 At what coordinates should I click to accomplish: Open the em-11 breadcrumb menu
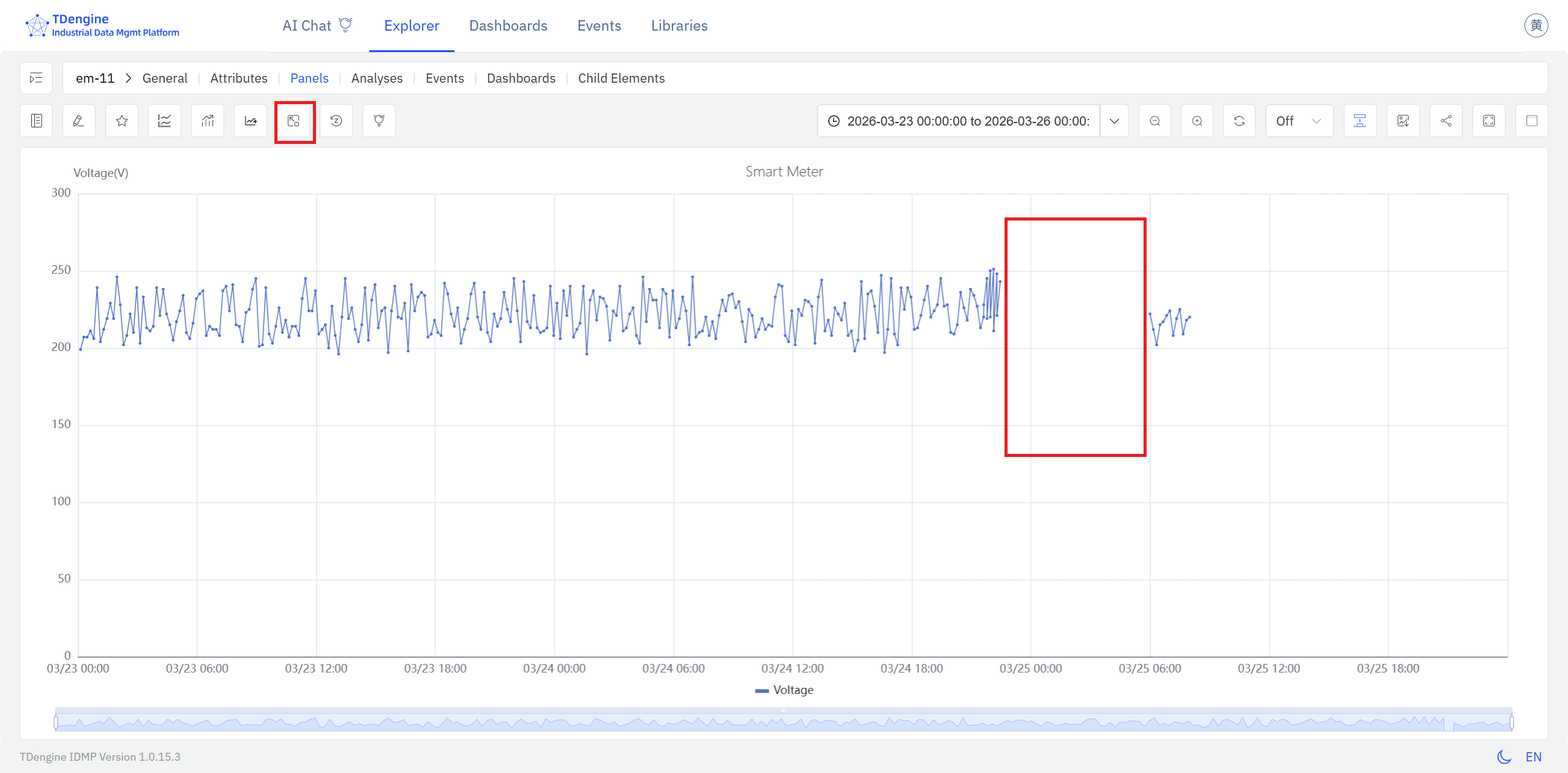tap(95, 78)
